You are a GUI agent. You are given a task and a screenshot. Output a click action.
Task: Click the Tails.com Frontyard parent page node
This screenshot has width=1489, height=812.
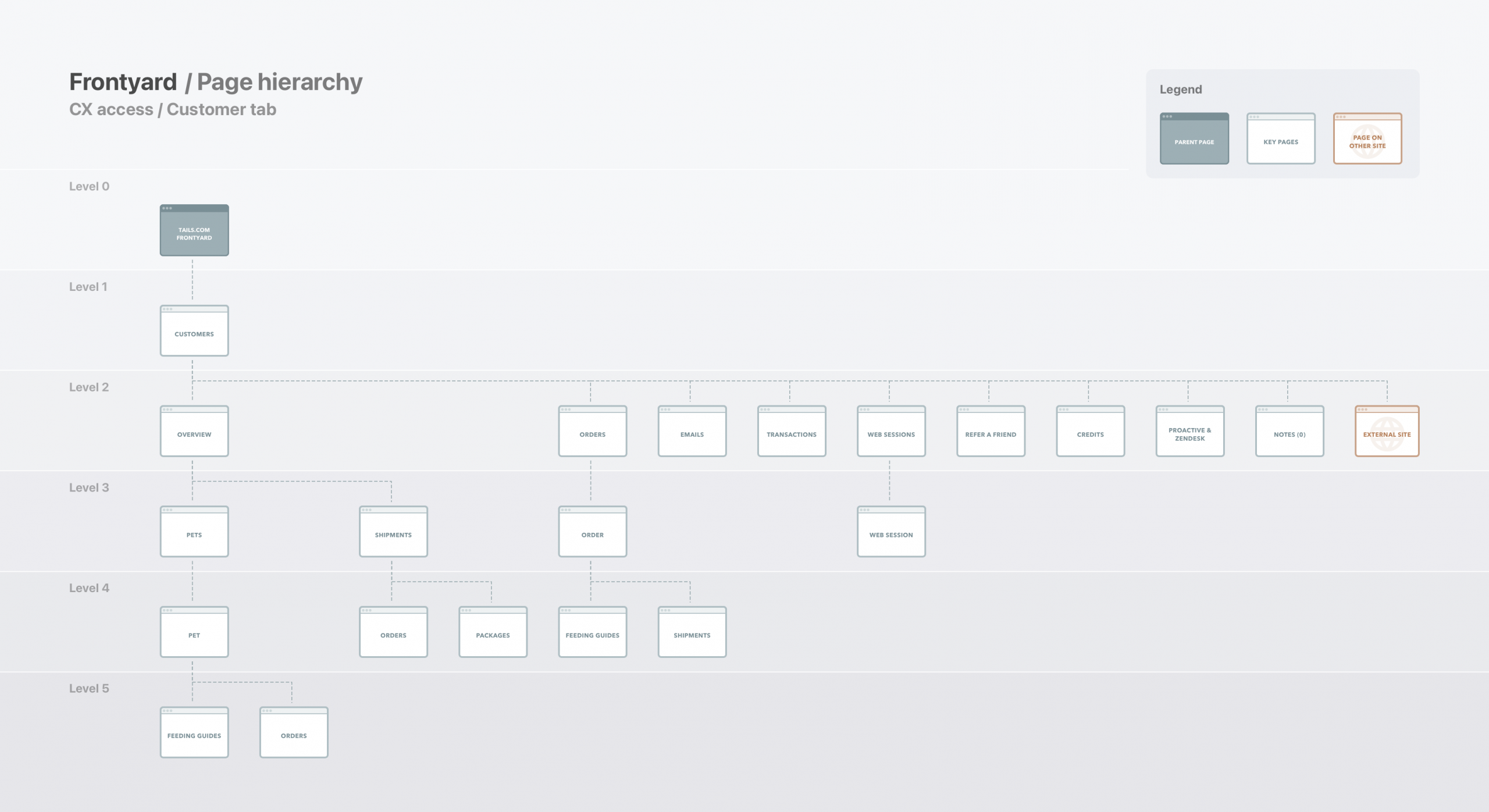194,230
